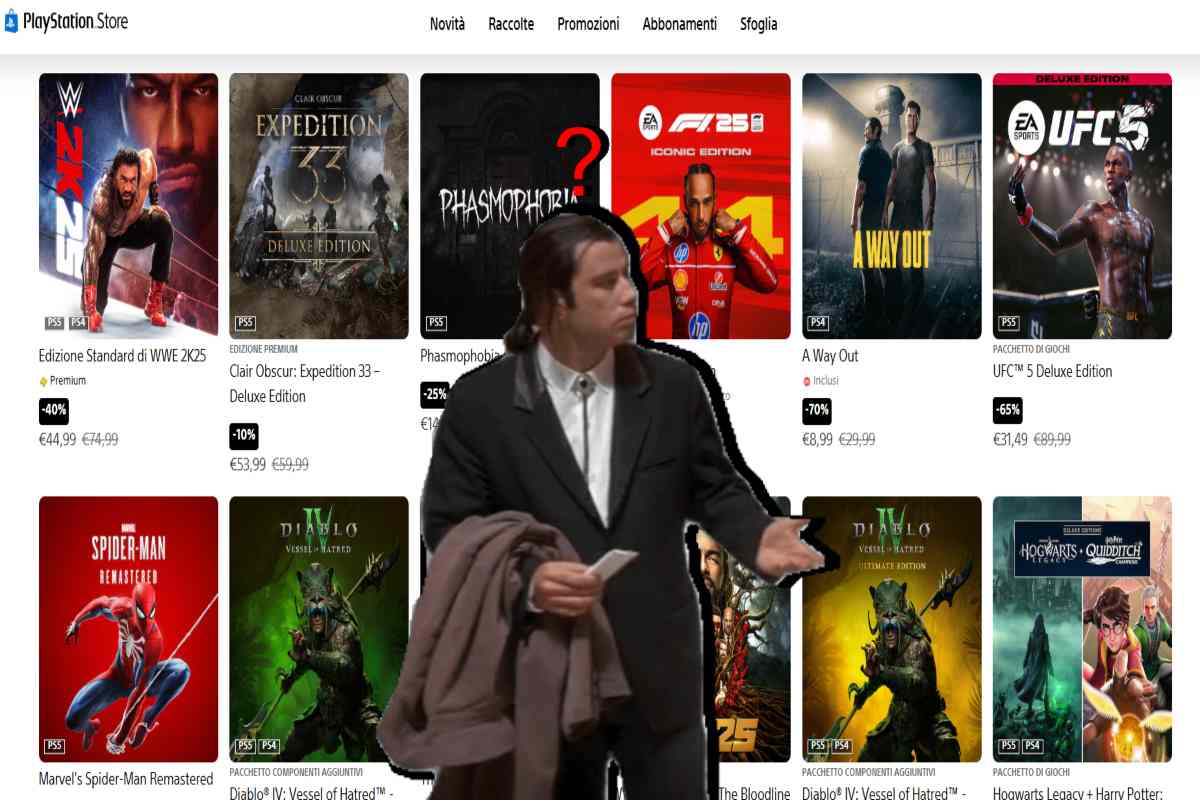Select UFC 5 Deluxe Edition cover image

pos(1082,205)
